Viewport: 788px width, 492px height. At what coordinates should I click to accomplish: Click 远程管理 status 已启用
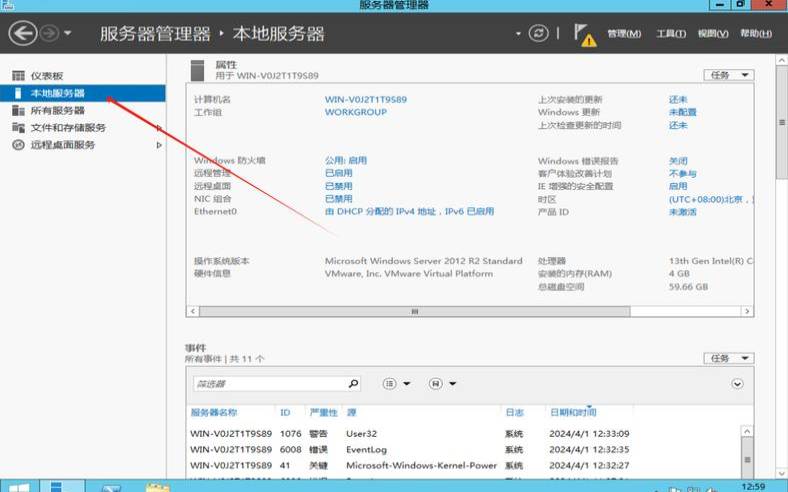tap(339, 173)
